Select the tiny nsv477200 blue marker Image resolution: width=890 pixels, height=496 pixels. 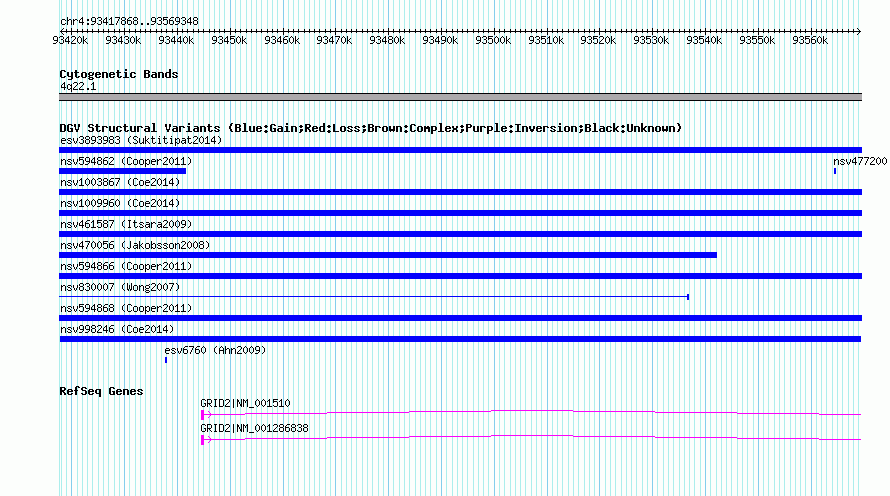[835, 171]
